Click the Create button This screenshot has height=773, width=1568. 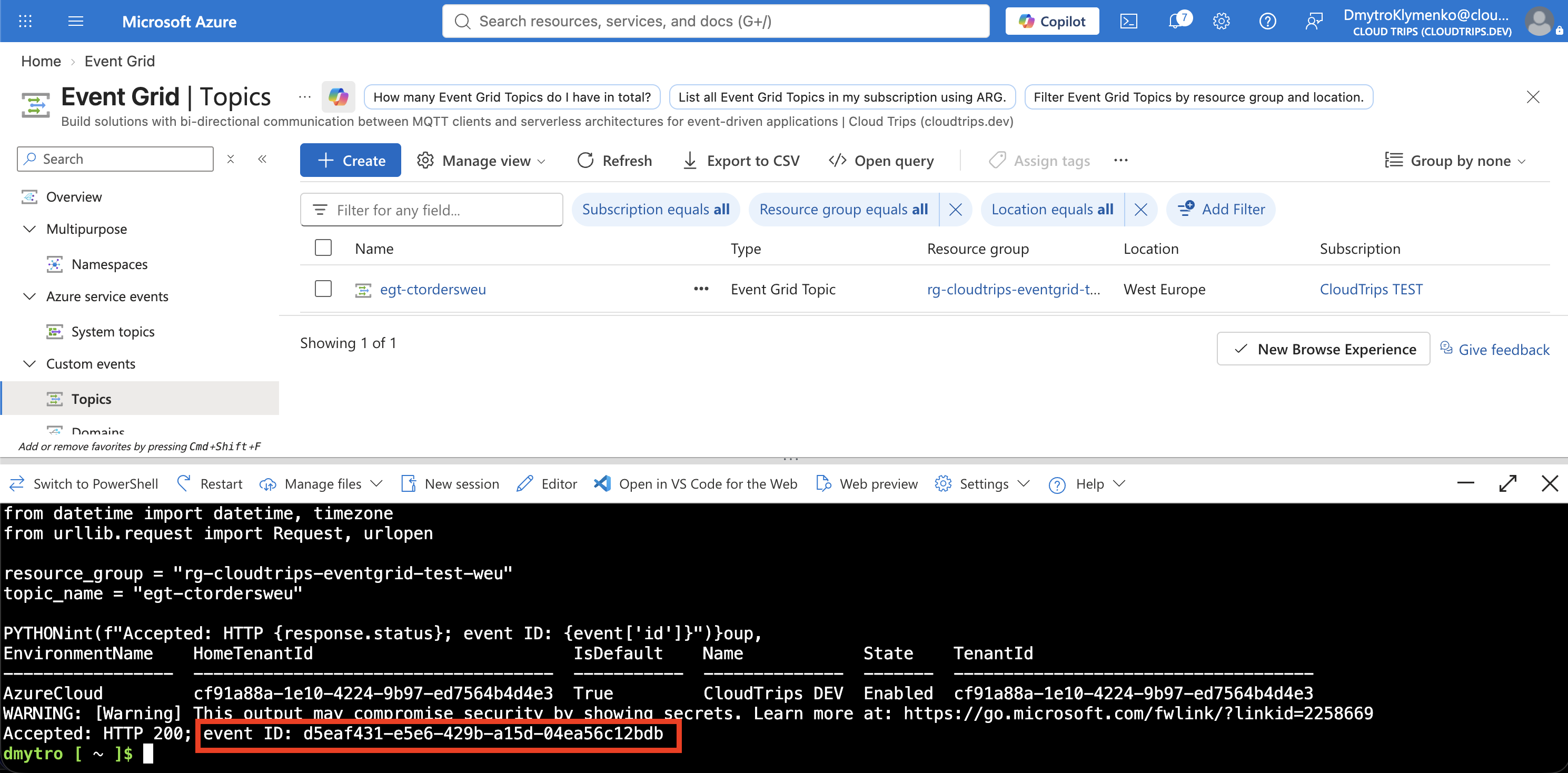(351, 161)
